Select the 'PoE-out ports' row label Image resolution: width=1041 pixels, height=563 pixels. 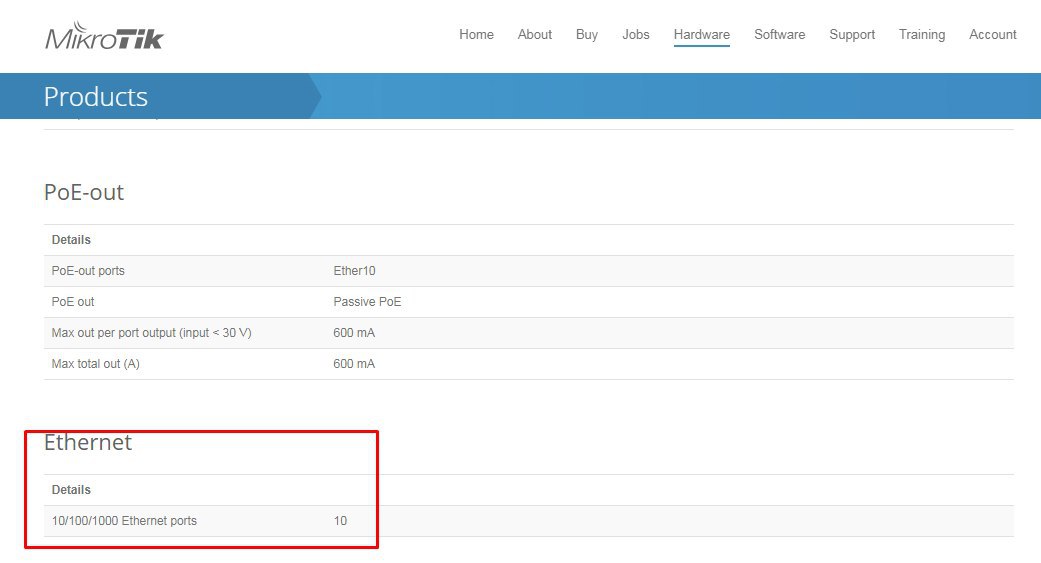pos(88,271)
